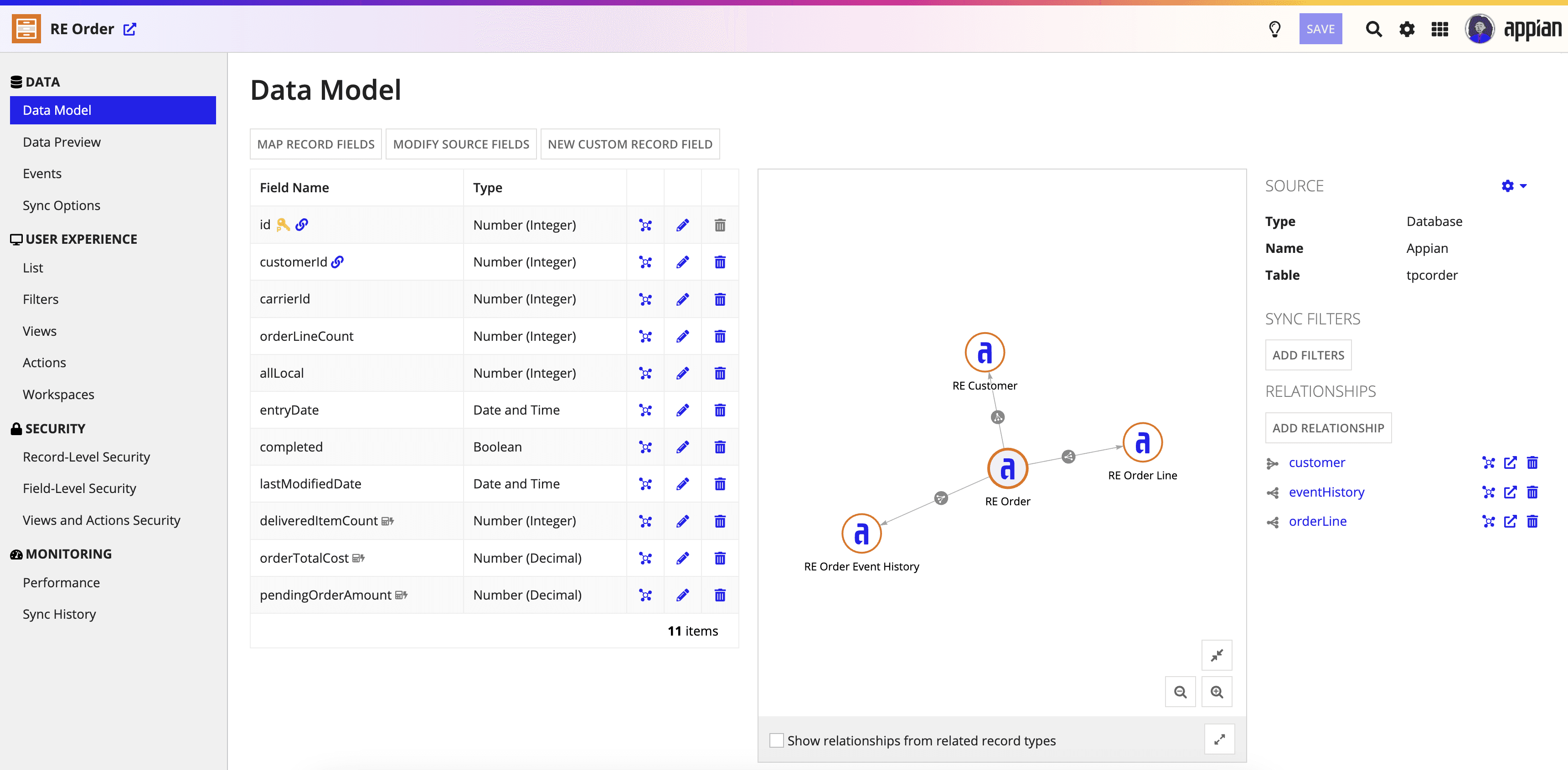Click pencil edit icon for customerId field

click(682, 262)
